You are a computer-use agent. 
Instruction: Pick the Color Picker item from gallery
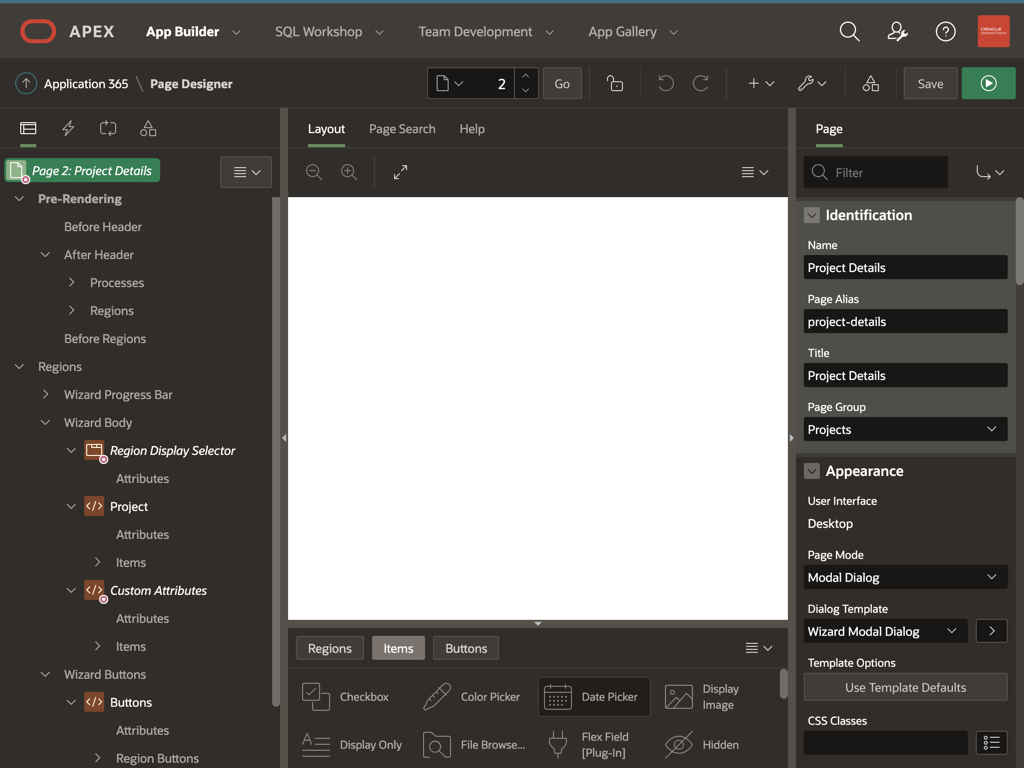(x=472, y=697)
